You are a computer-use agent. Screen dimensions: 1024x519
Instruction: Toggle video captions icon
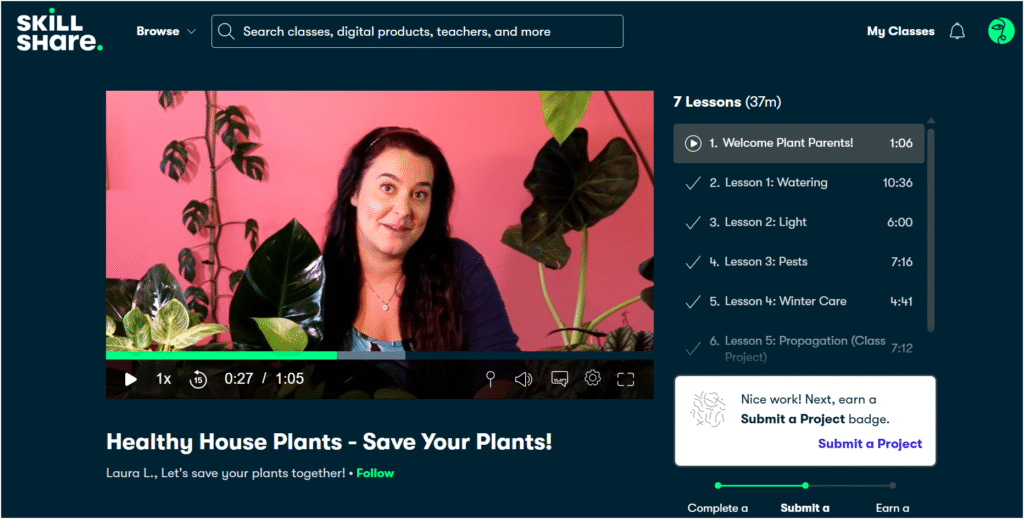pos(560,379)
